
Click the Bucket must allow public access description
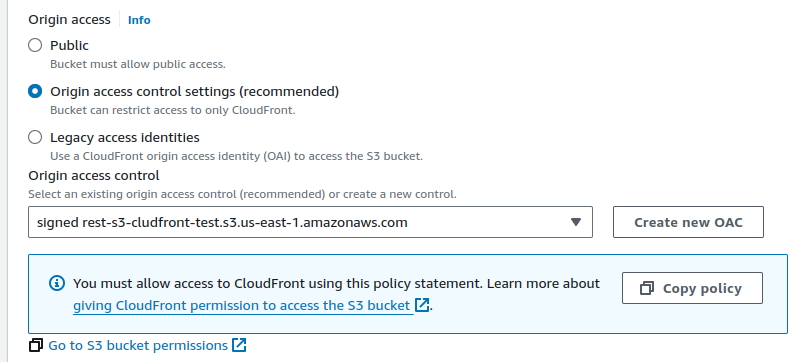click(138, 65)
